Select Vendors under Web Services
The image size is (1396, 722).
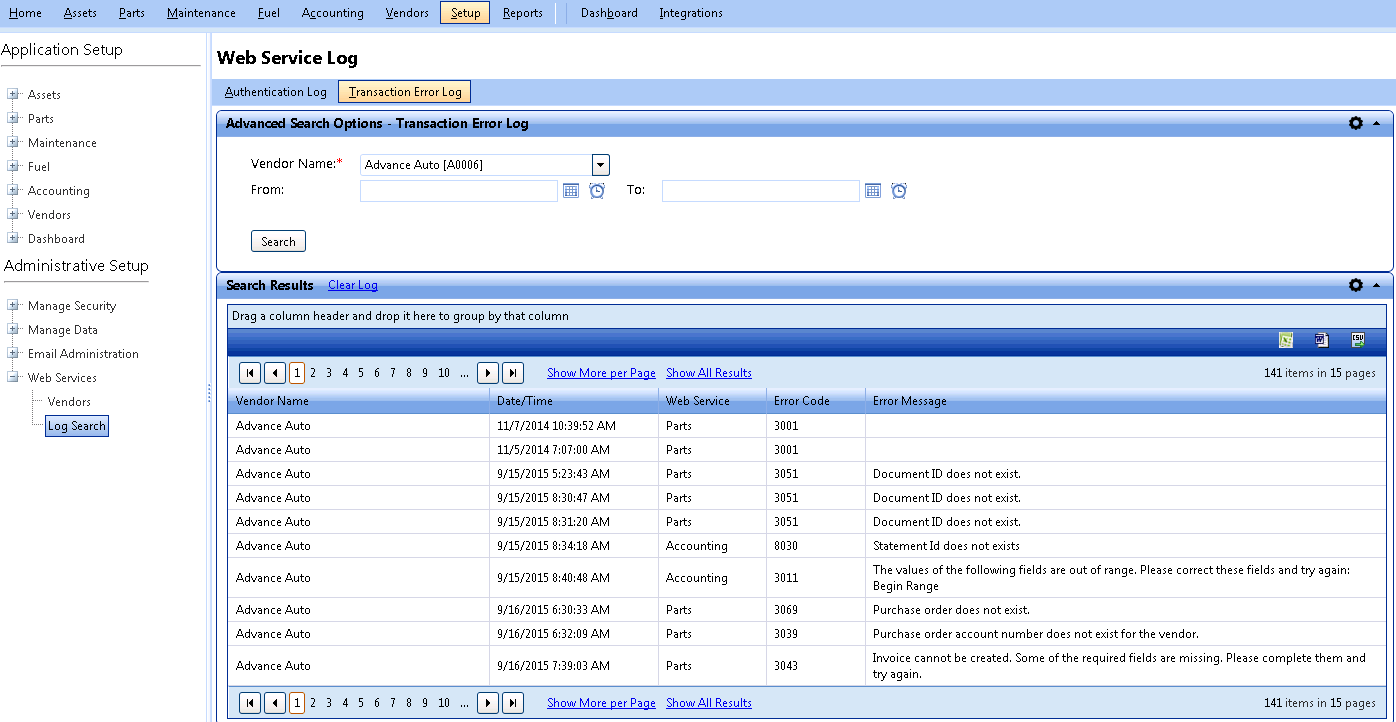[69, 402]
